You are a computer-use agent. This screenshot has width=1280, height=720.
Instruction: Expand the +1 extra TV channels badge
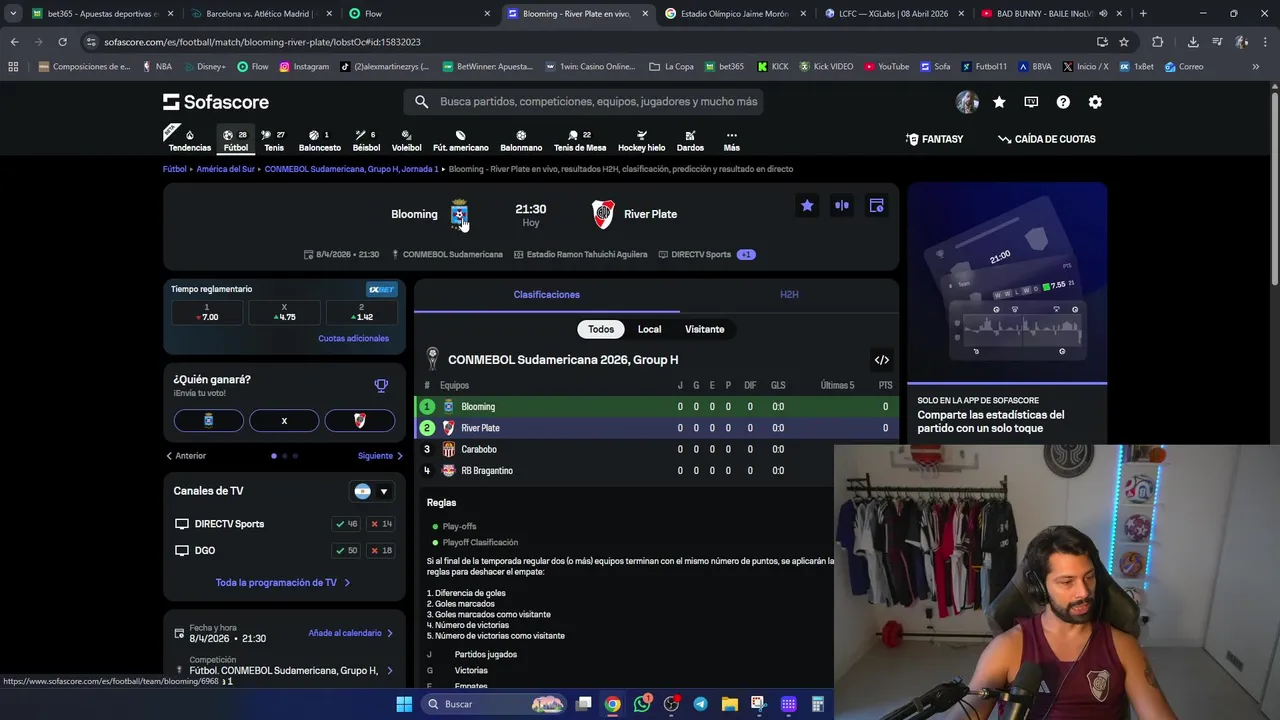pyautogui.click(x=746, y=254)
